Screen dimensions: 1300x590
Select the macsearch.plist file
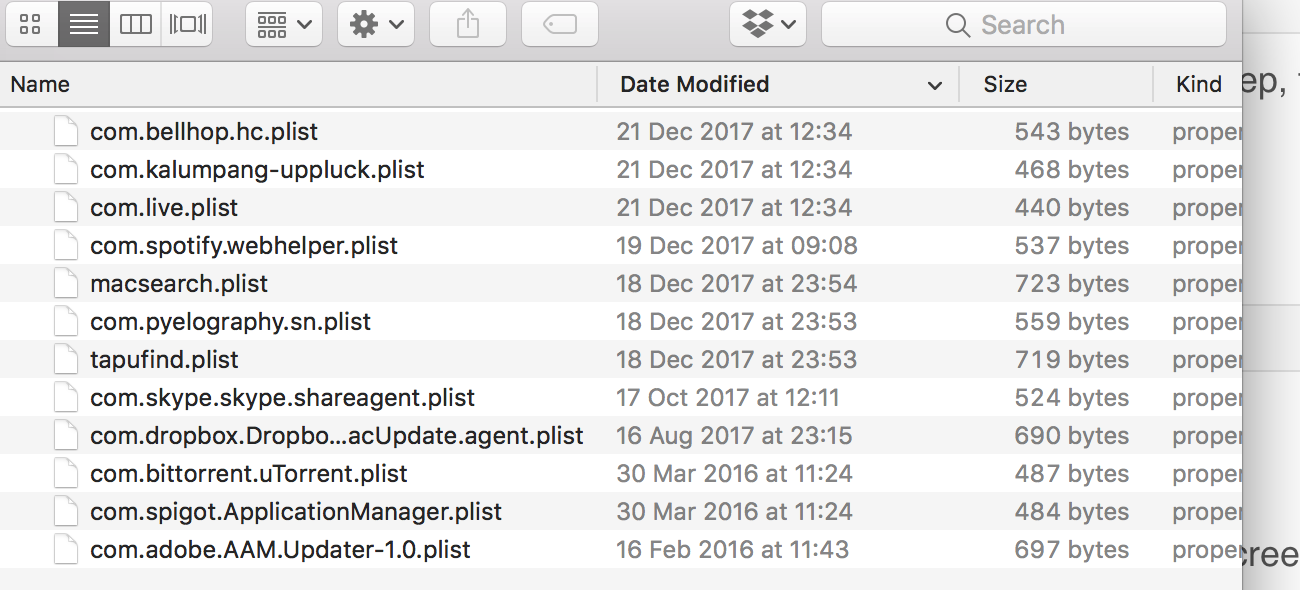179,283
